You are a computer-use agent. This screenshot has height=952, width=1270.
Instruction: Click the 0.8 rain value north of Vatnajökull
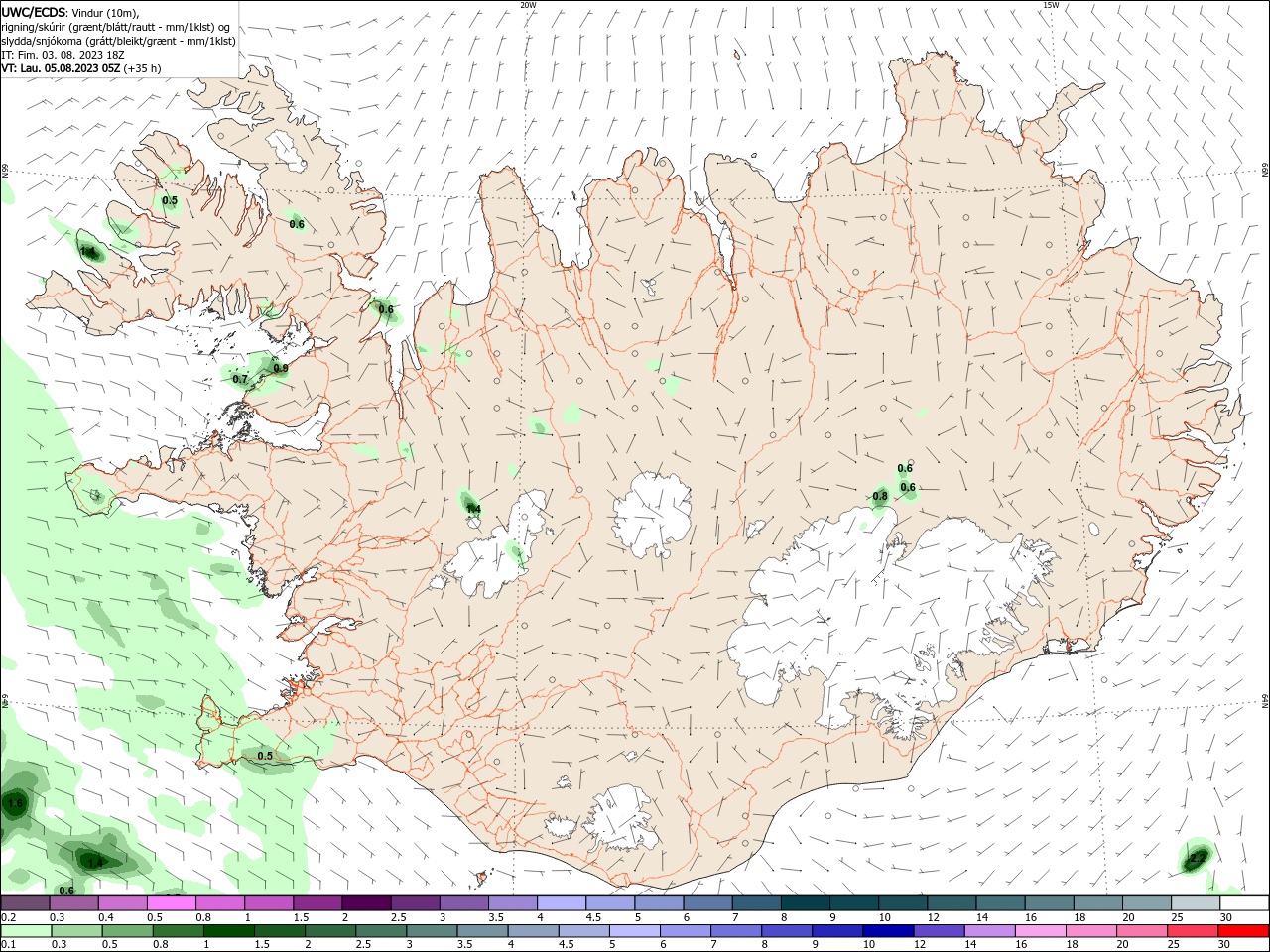880,496
